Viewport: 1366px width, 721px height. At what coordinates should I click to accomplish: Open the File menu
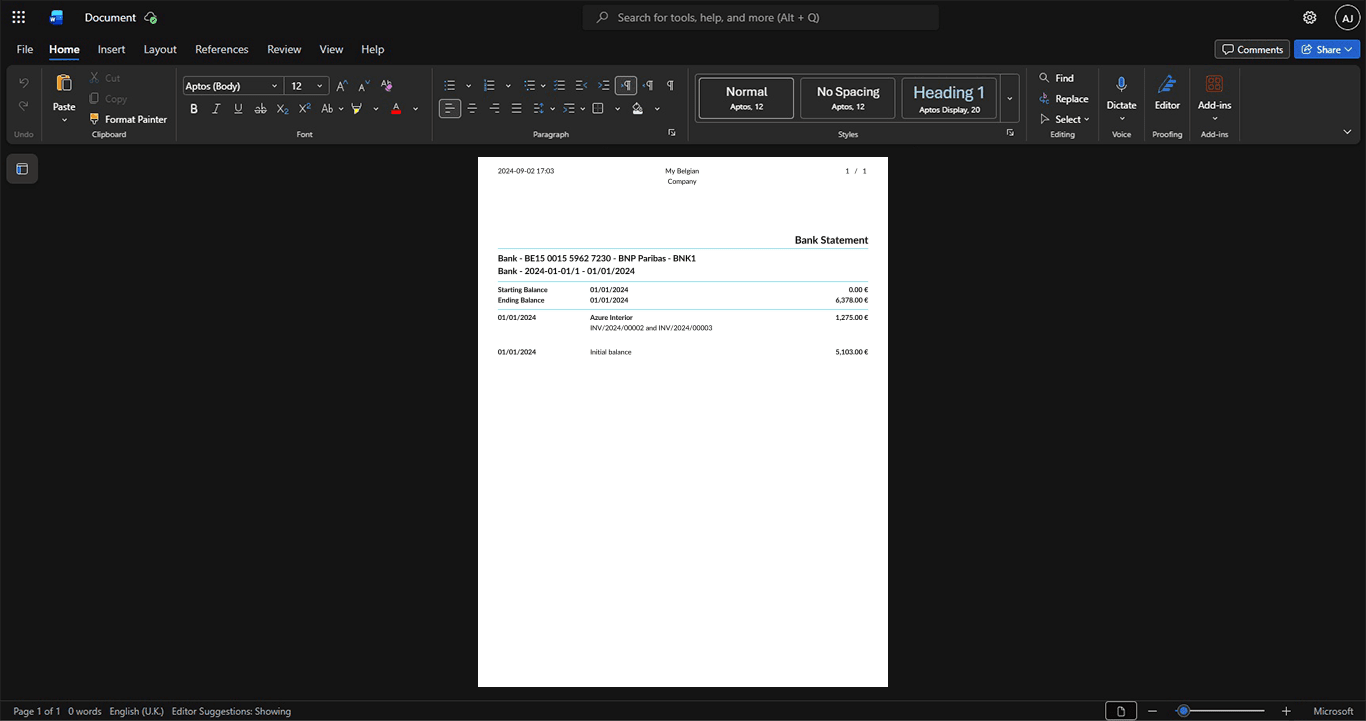25,49
